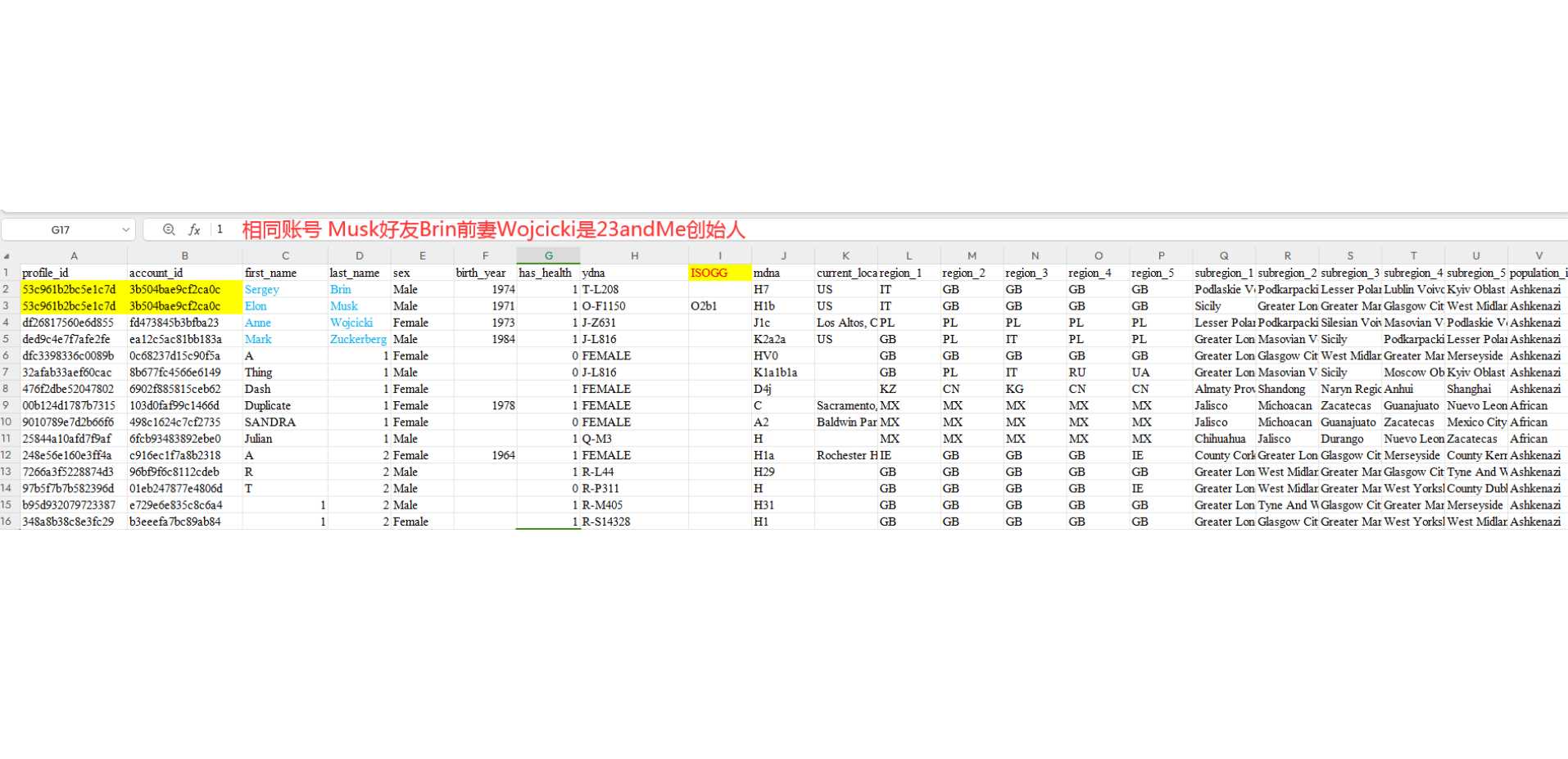Select column G header

(x=548, y=256)
